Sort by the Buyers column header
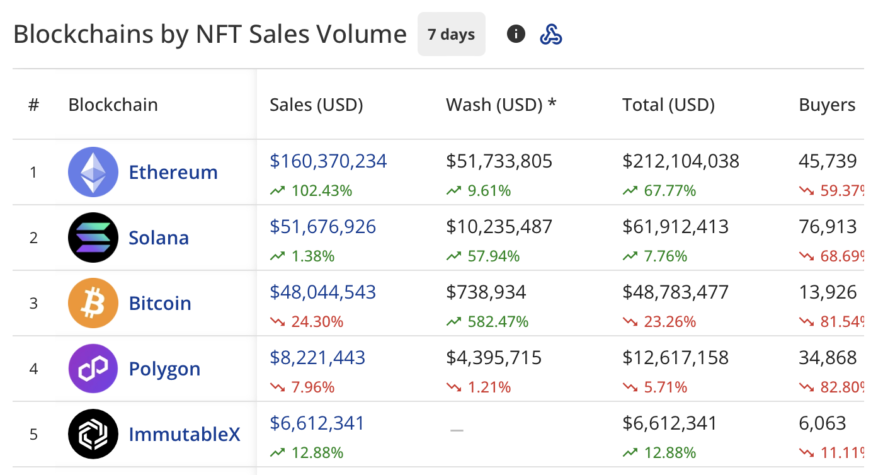This screenshot has width=883, height=475. [x=827, y=105]
